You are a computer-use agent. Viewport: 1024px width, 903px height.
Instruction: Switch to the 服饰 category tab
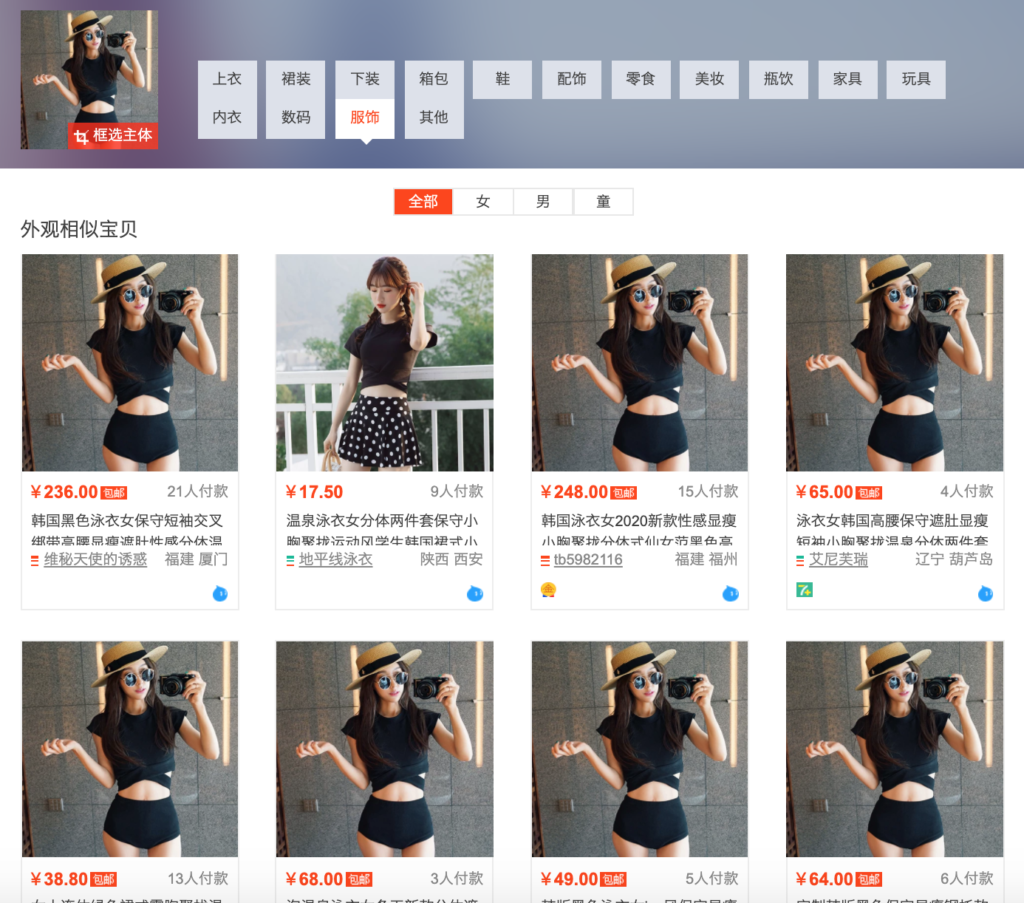pos(365,117)
